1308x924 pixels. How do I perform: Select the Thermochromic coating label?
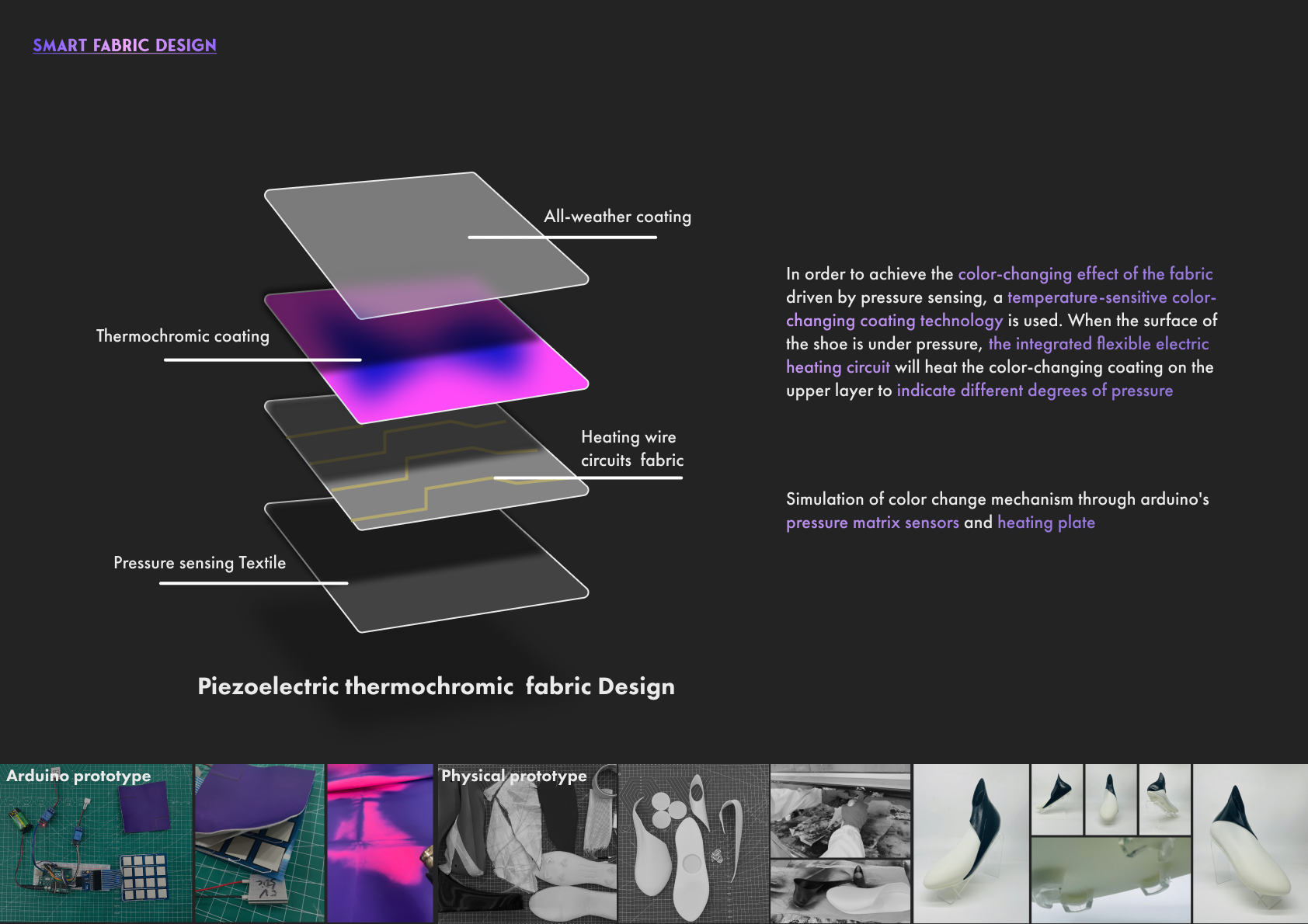tap(183, 336)
